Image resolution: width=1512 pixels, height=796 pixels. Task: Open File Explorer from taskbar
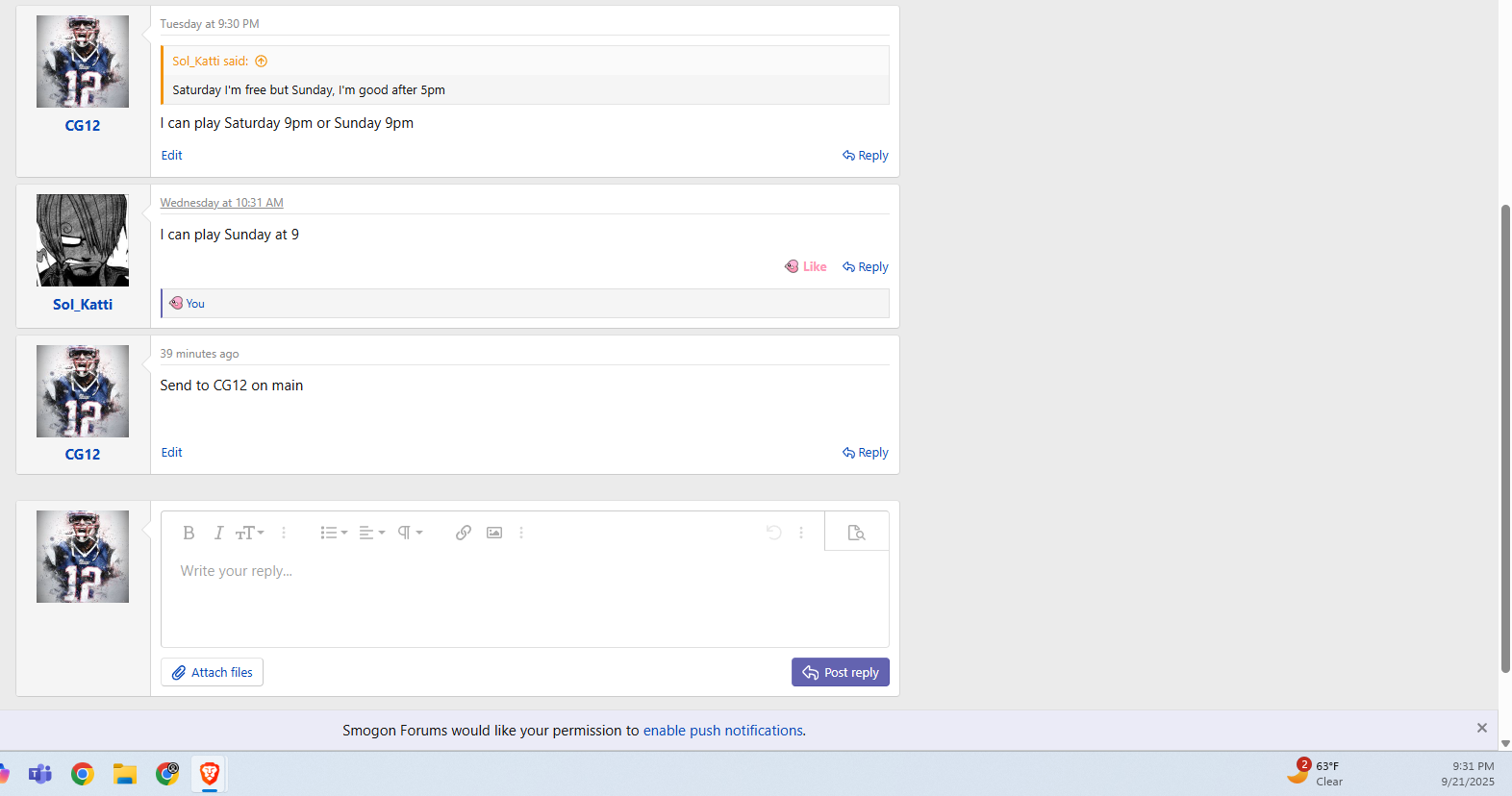125,774
